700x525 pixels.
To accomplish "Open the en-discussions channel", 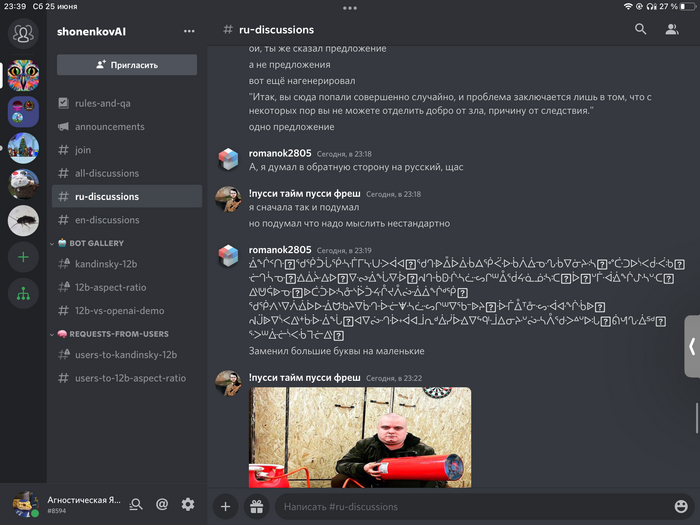I will click(127, 220).
